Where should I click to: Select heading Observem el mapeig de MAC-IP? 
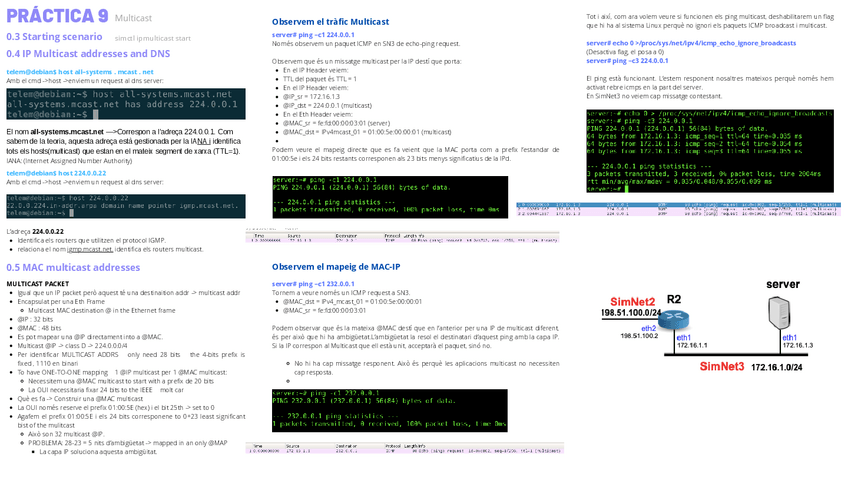[x=336, y=267]
